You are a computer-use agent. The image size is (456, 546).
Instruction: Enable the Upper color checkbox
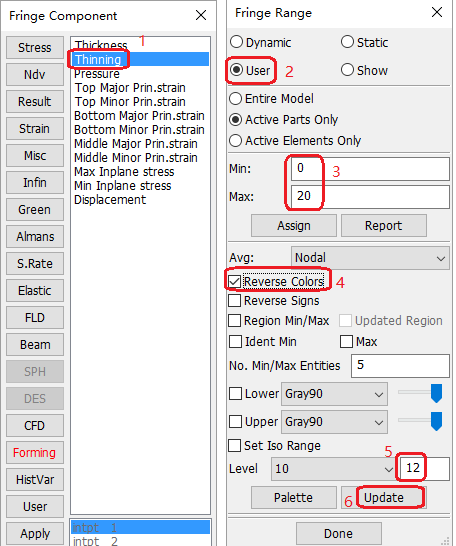tap(236, 422)
